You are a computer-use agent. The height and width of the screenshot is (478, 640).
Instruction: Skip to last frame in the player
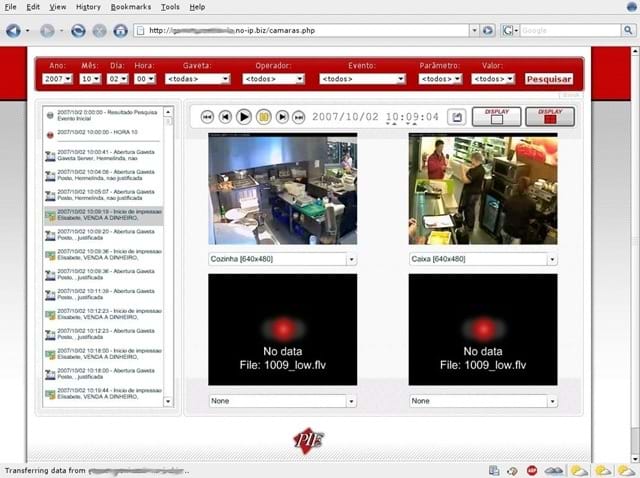click(x=299, y=118)
